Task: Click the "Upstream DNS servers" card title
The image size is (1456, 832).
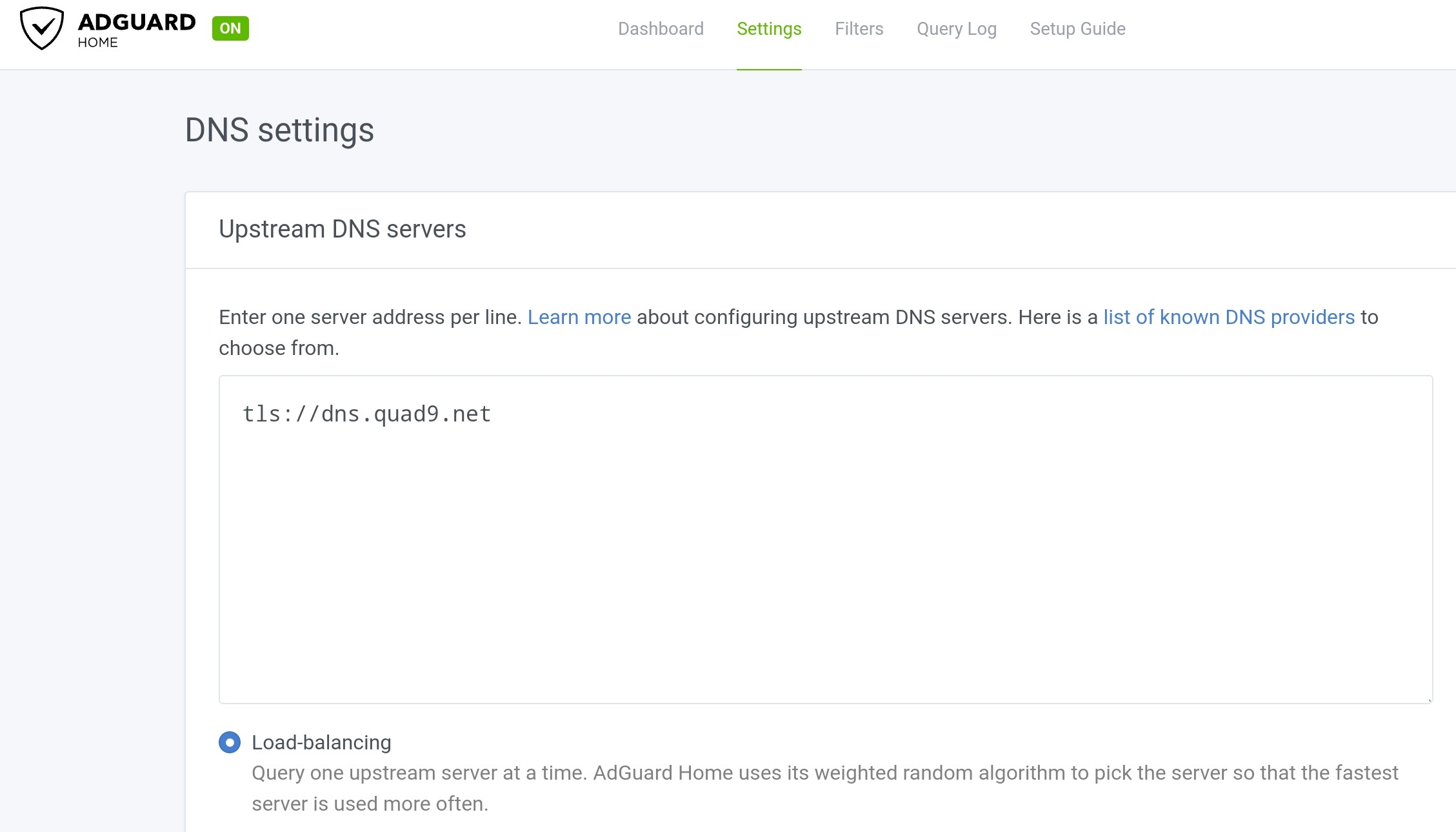Action: tap(342, 229)
